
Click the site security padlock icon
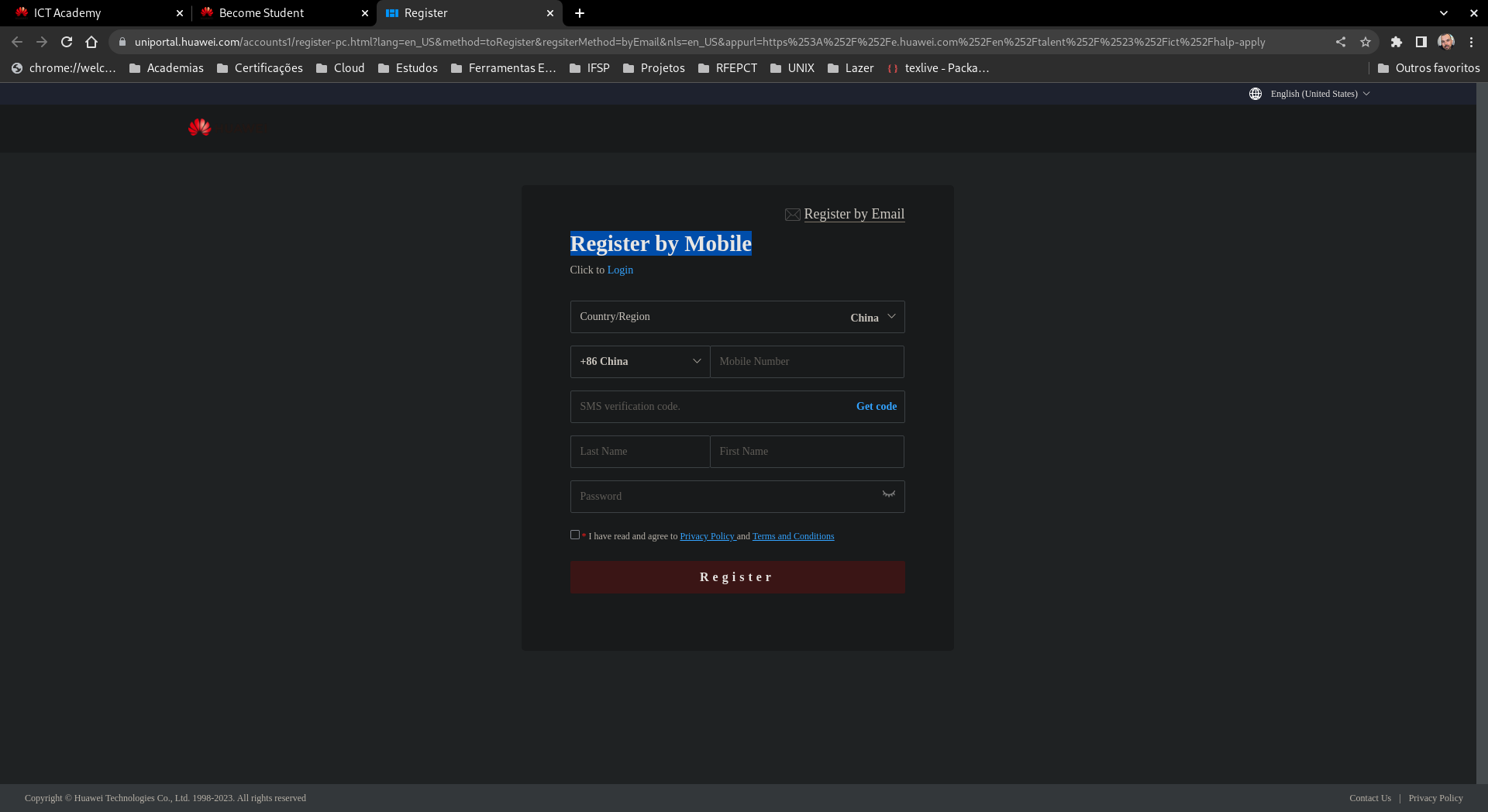coord(122,42)
